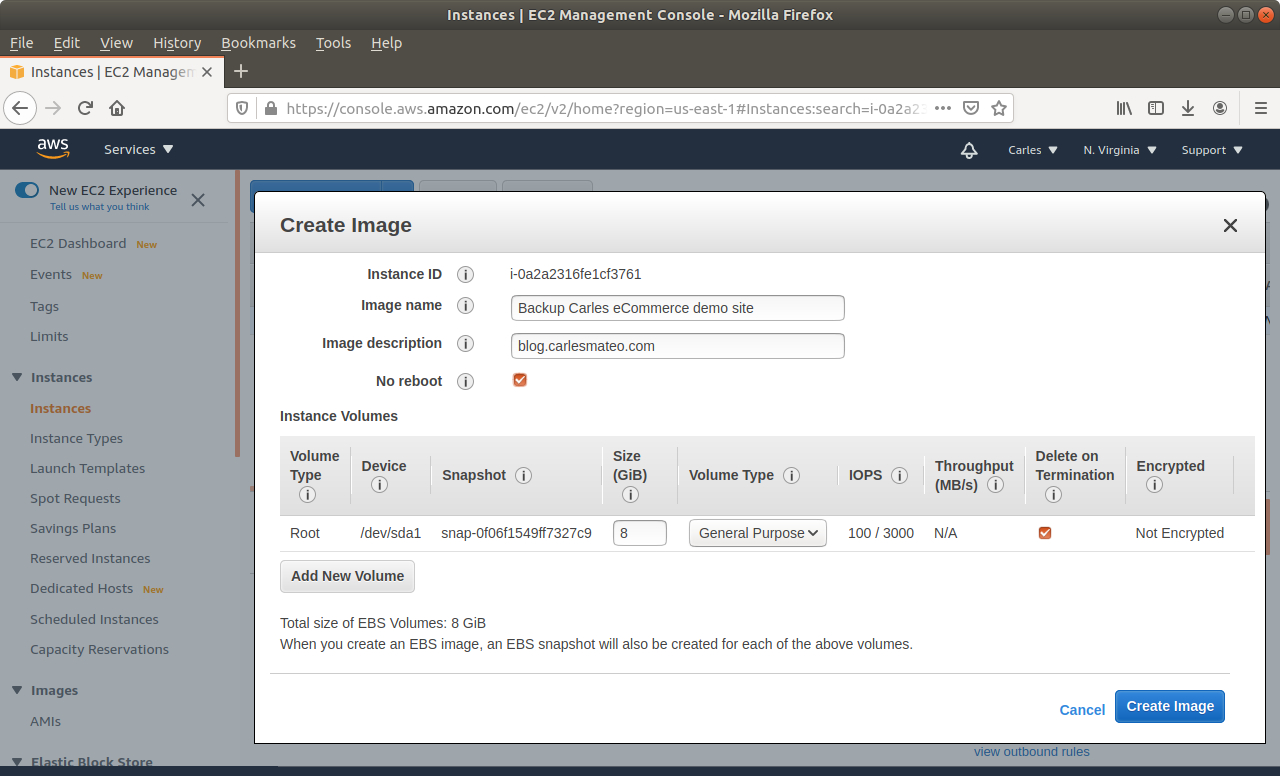Open EC2 Dashboard in sidebar
The height and width of the screenshot is (776, 1280).
(78, 243)
